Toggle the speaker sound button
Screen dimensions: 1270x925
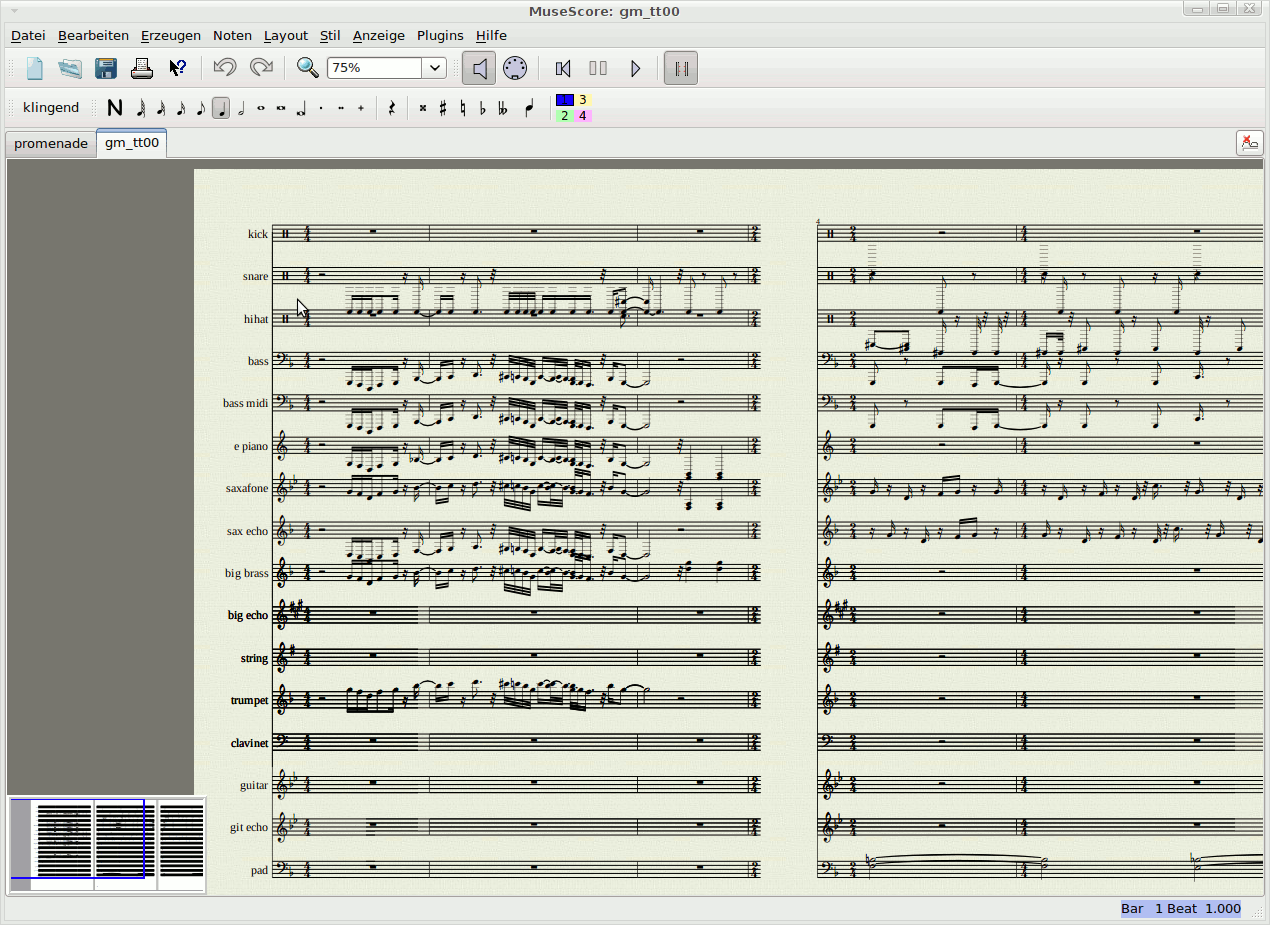[x=480, y=68]
